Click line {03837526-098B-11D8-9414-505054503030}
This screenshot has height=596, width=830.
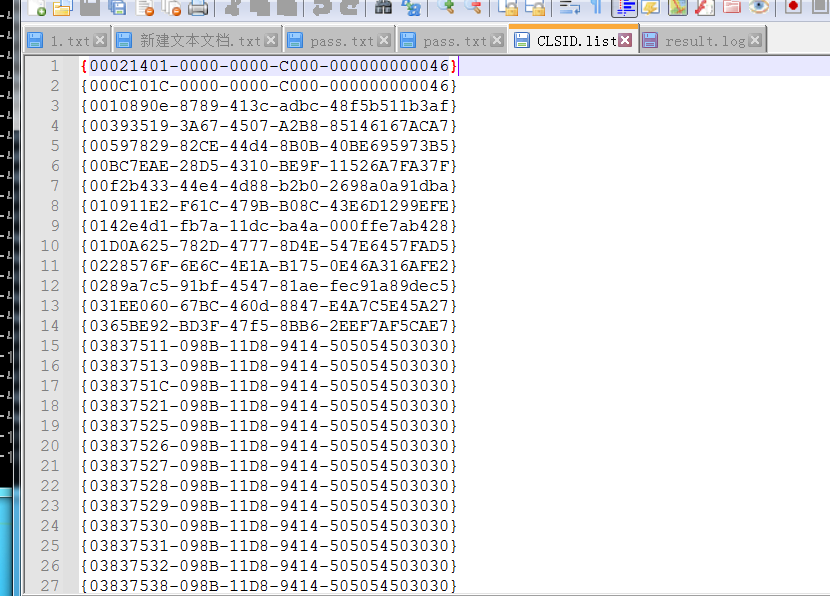pos(269,446)
